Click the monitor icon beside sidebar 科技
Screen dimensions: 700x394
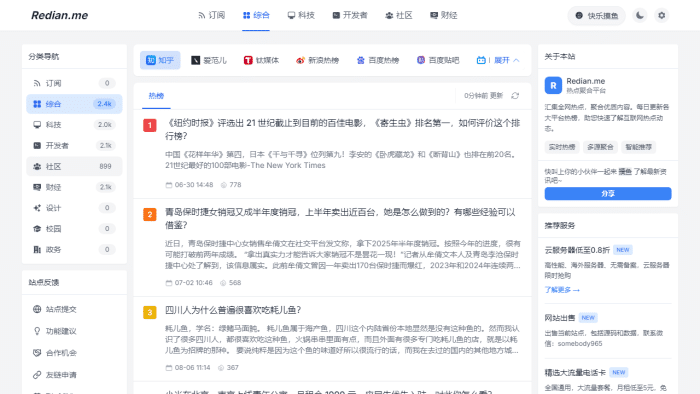pos(37,124)
